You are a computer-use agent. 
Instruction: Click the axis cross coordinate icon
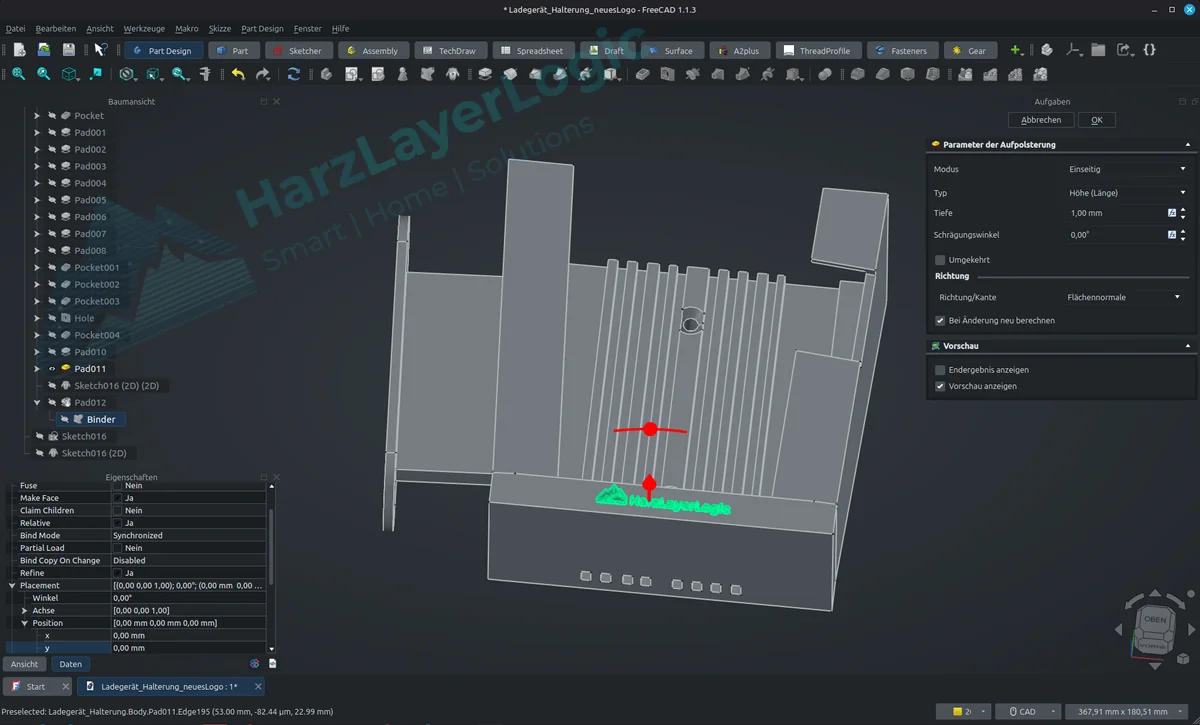pos(1074,50)
